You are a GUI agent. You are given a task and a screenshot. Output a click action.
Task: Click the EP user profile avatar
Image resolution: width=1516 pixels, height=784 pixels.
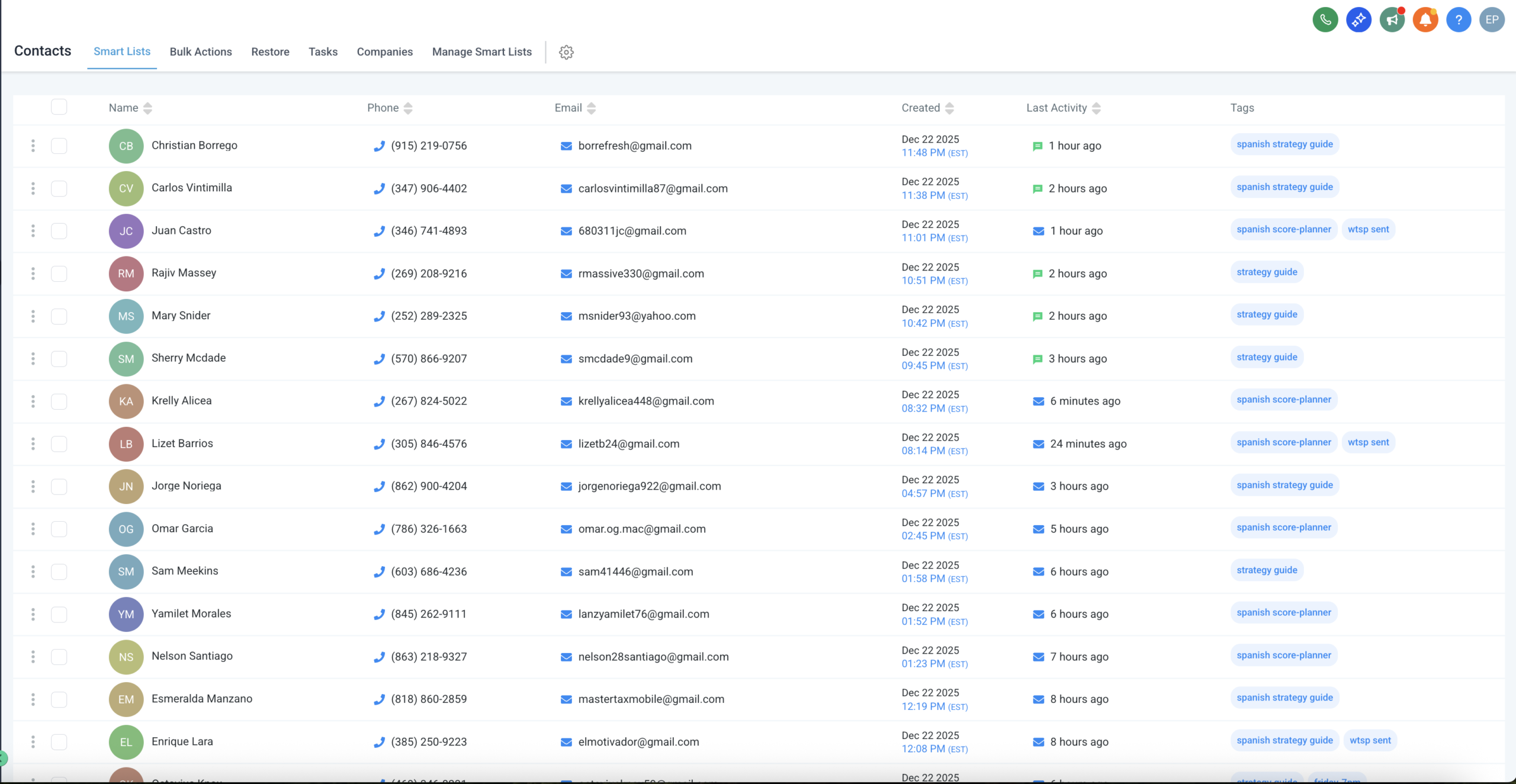(x=1491, y=20)
